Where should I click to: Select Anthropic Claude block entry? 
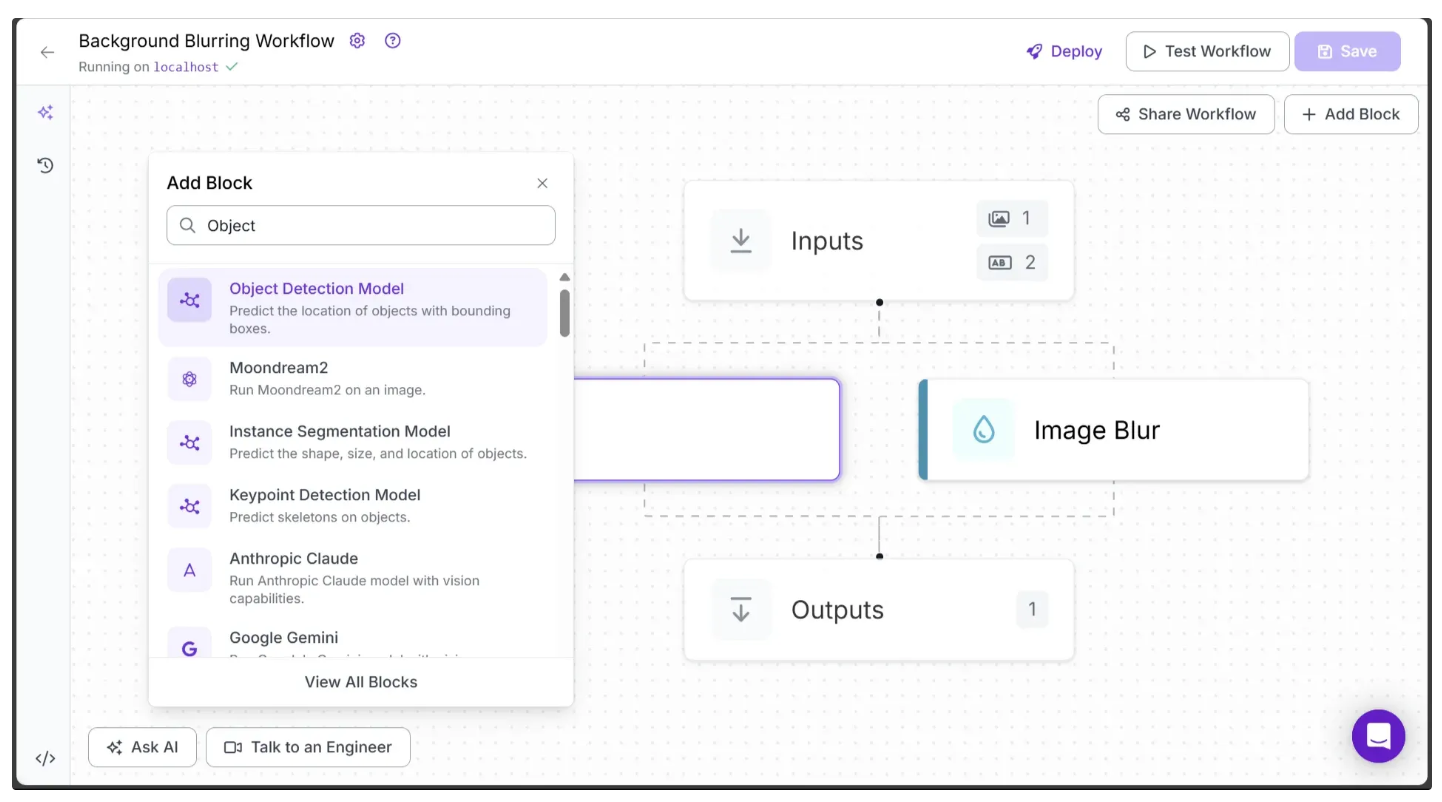[353, 578]
